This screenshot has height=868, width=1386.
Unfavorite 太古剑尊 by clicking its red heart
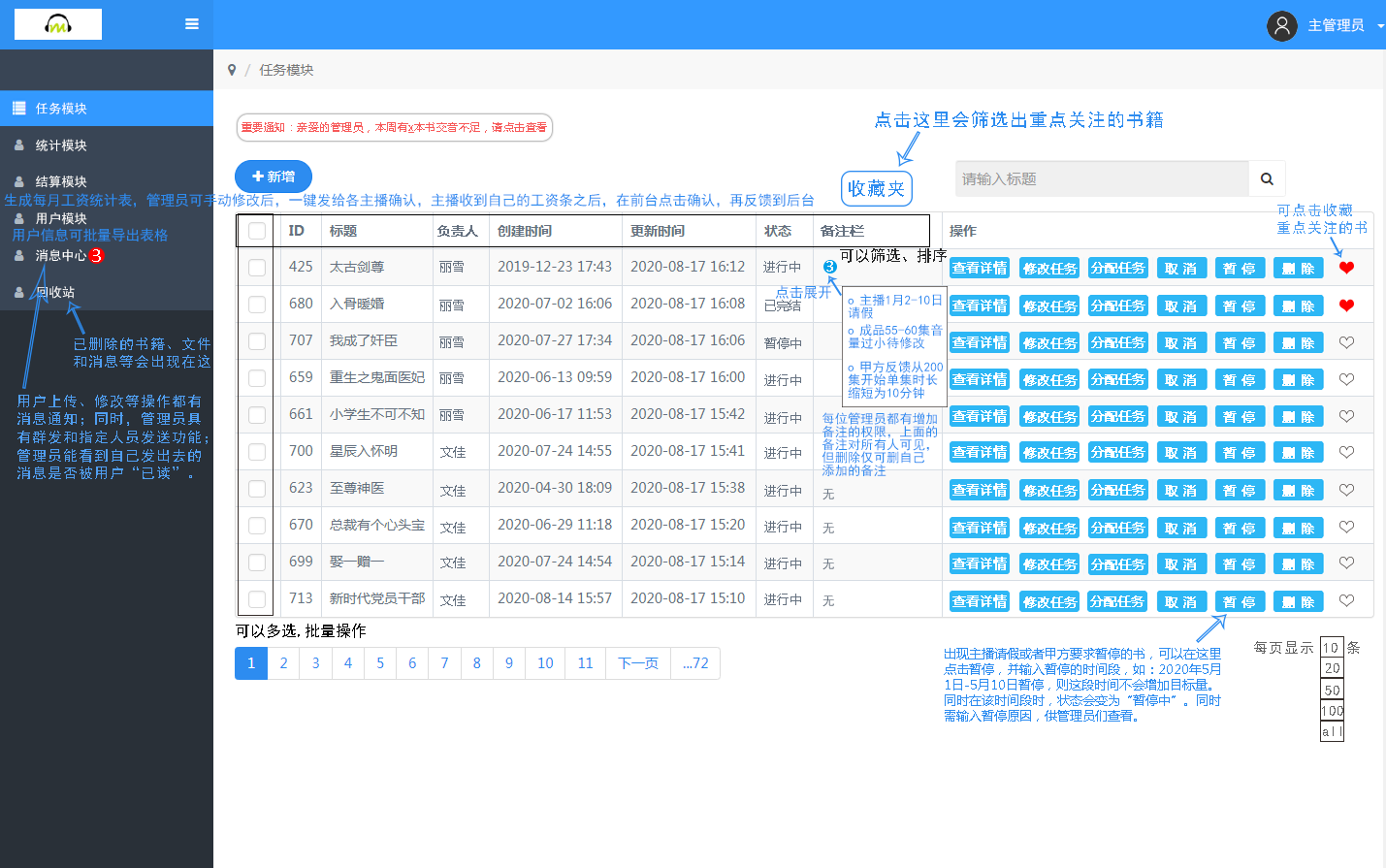[x=1347, y=268]
